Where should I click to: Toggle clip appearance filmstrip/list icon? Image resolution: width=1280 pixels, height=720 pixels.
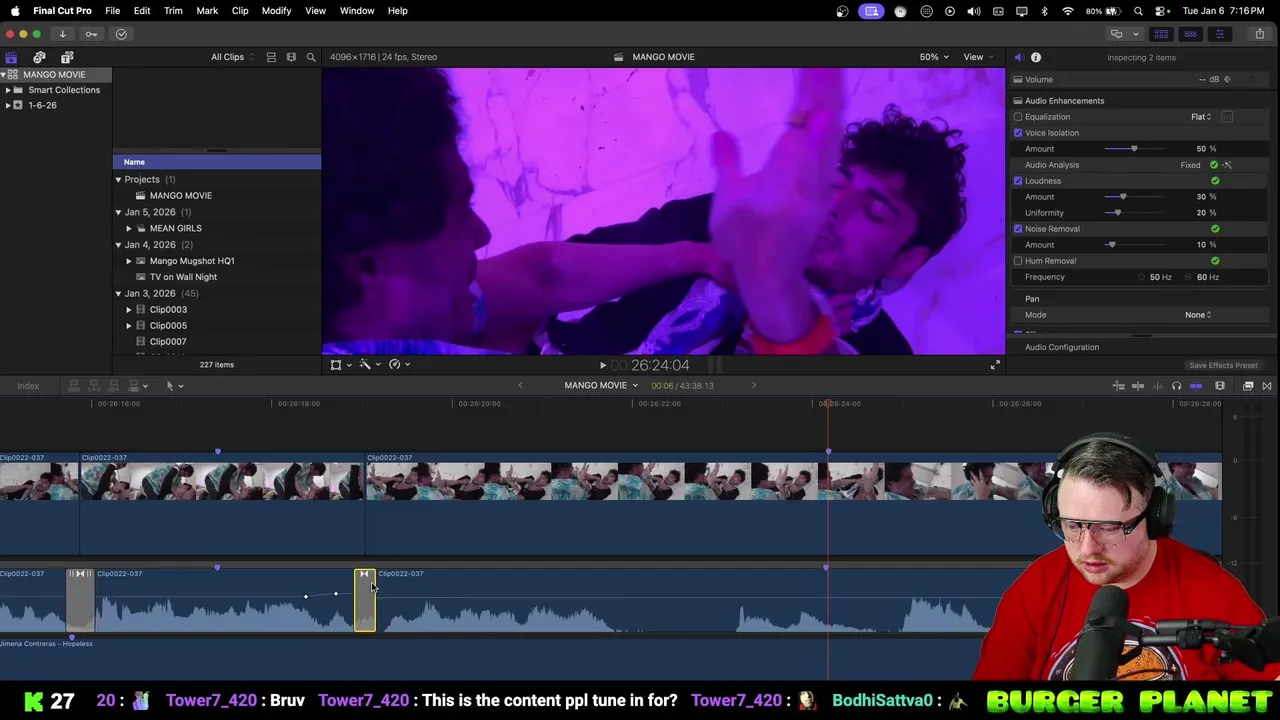pyautogui.click(x=271, y=57)
